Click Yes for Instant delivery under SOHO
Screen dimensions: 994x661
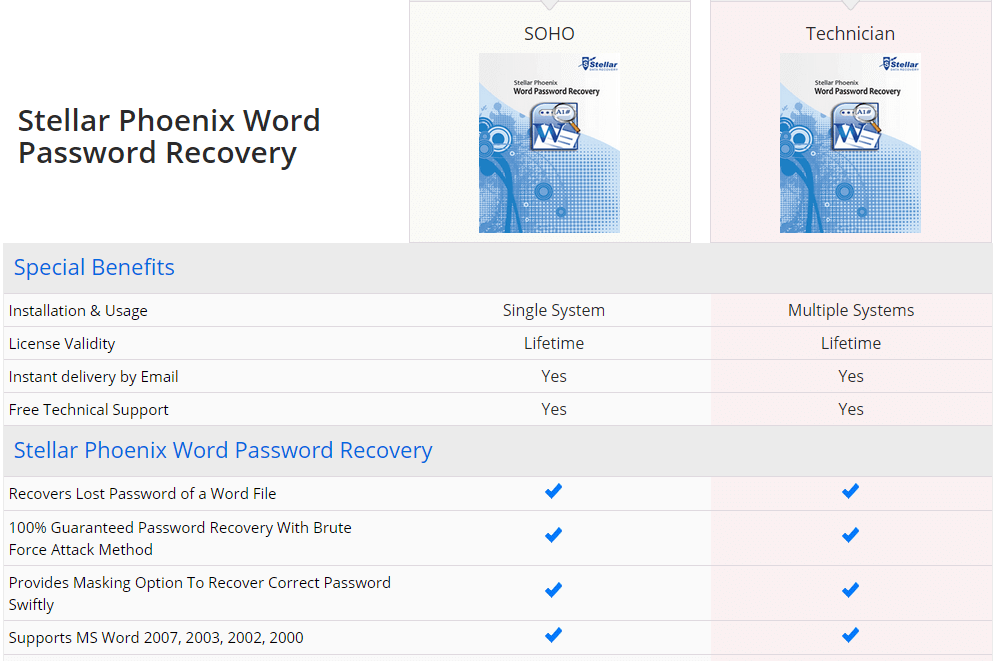[553, 376]
